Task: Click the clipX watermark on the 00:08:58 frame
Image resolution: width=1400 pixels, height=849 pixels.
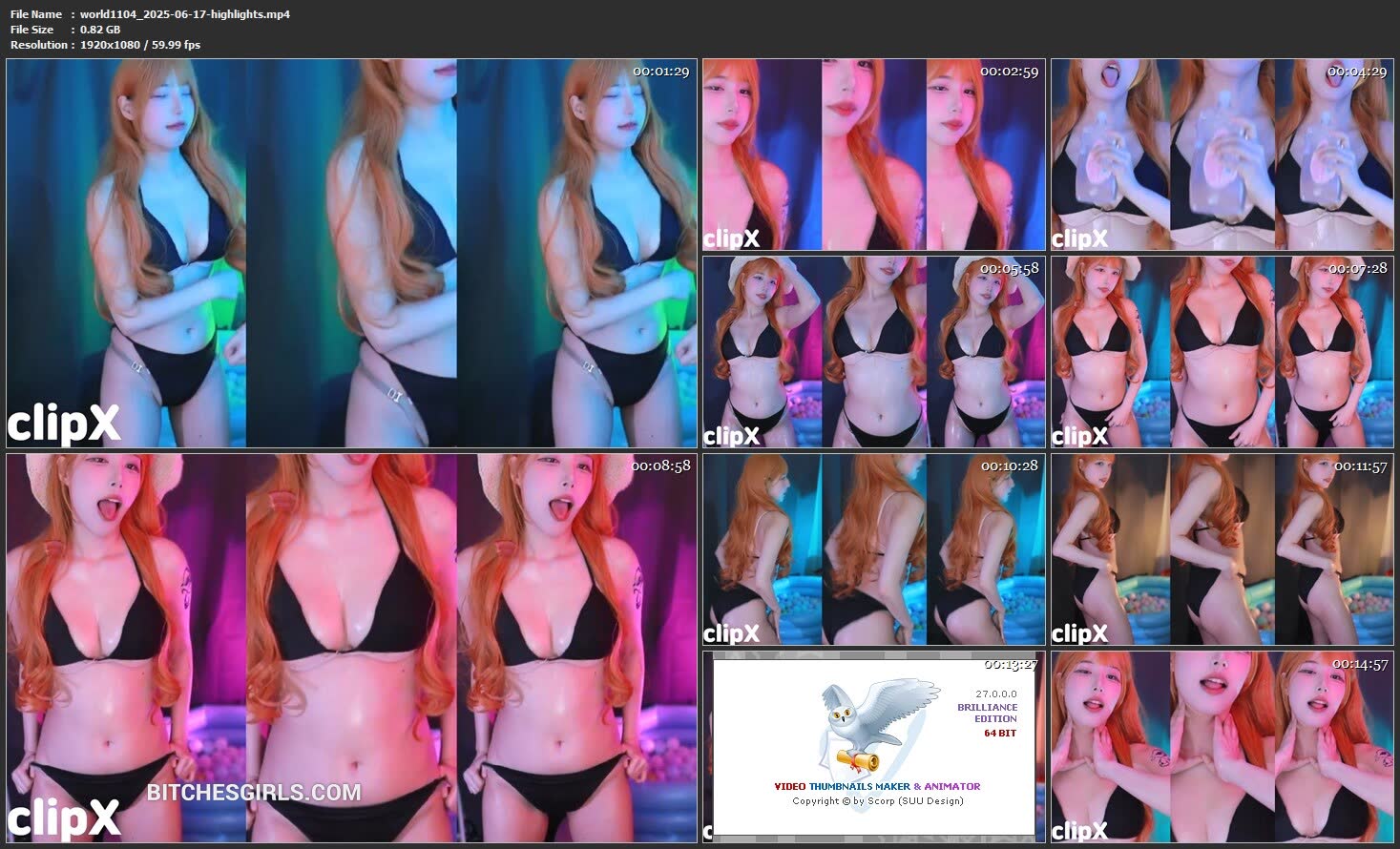Action: (x=64, y=818)
